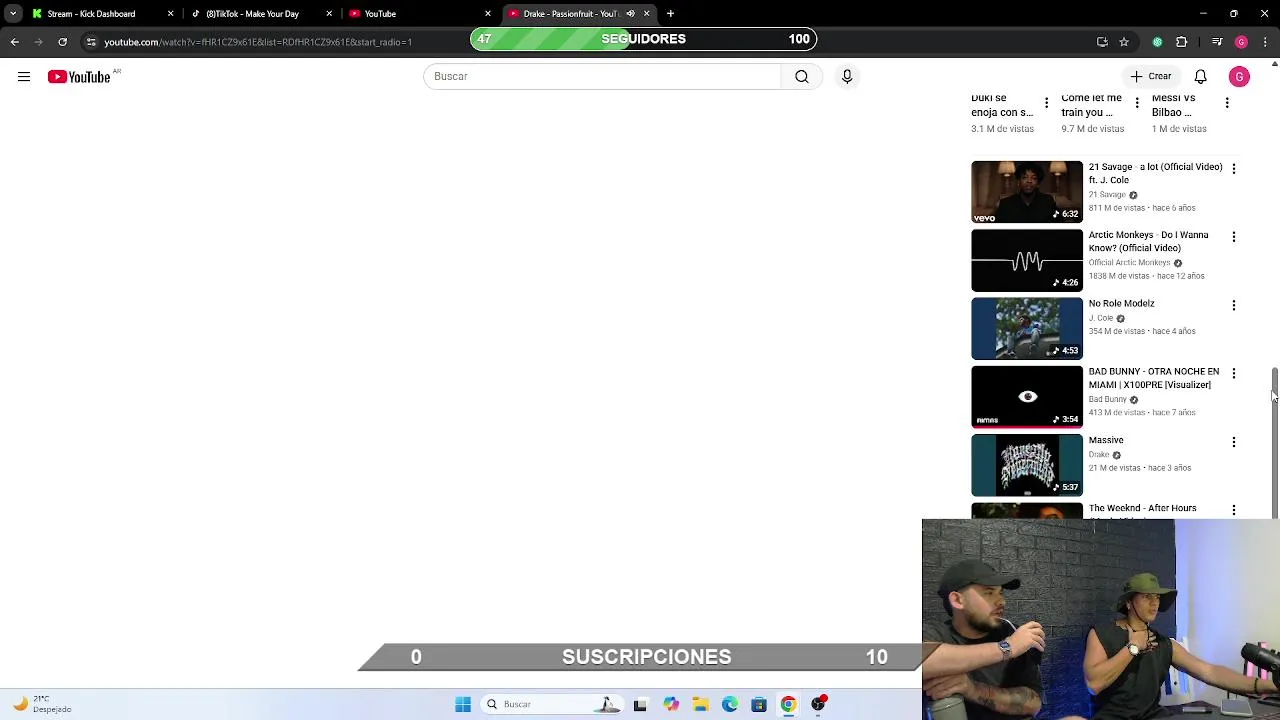Open options for Arctic Monkeys Do I Wanna Know
1280x720 pixels.
click(1233, 237)
